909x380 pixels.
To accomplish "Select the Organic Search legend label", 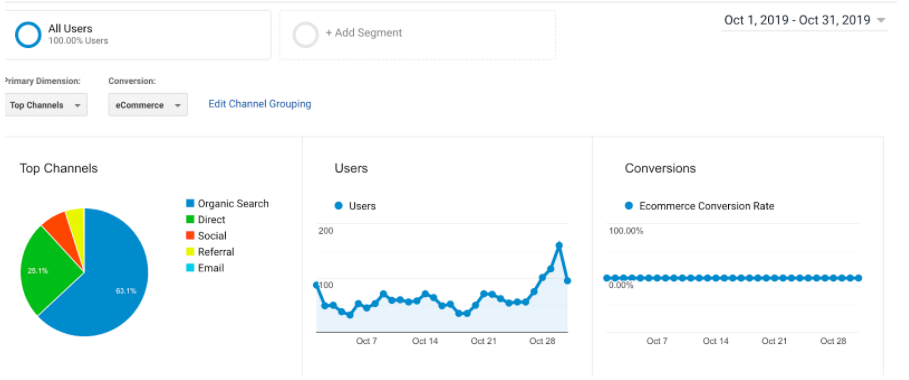I will pyautogui.click(x=233, y=204).
